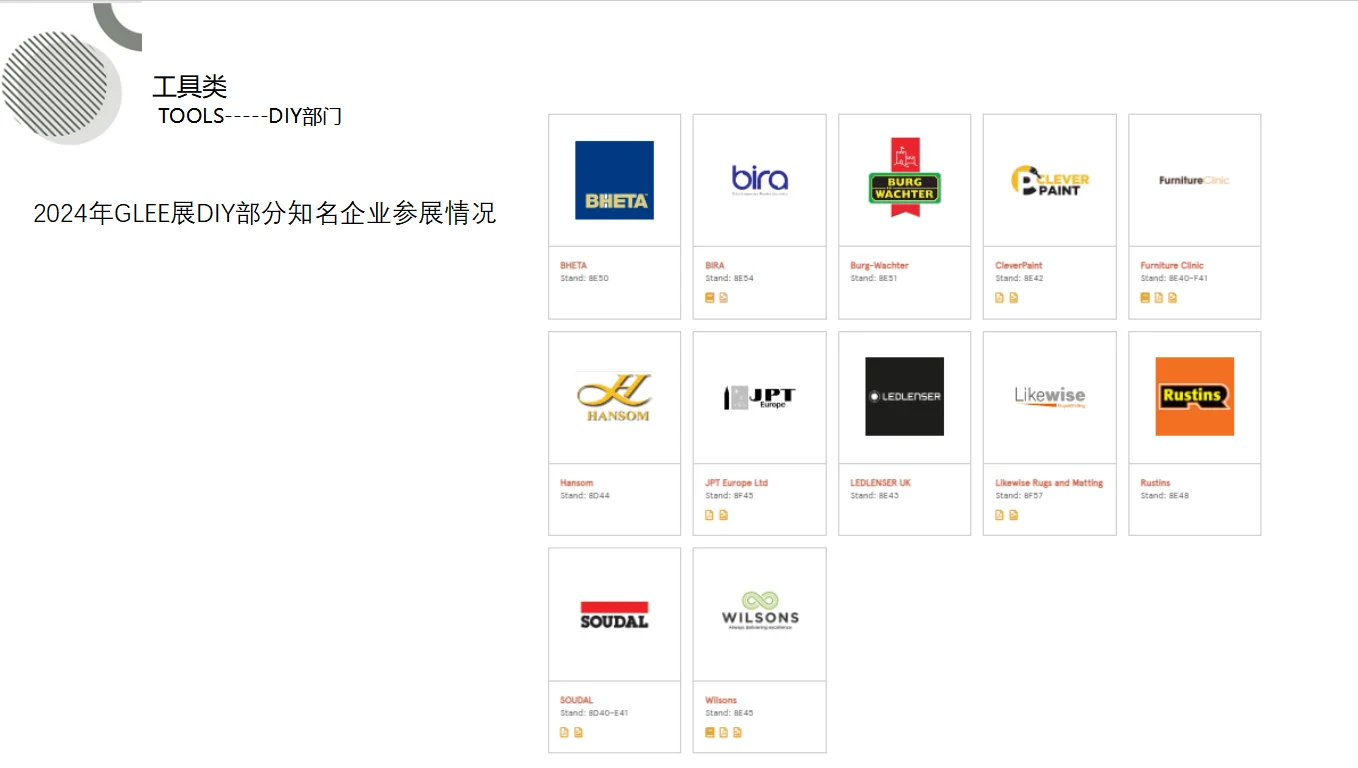Open the lined document icon under CleverPaint
The height and width of the screenshot is (768, 1358).
(1014, 298)
